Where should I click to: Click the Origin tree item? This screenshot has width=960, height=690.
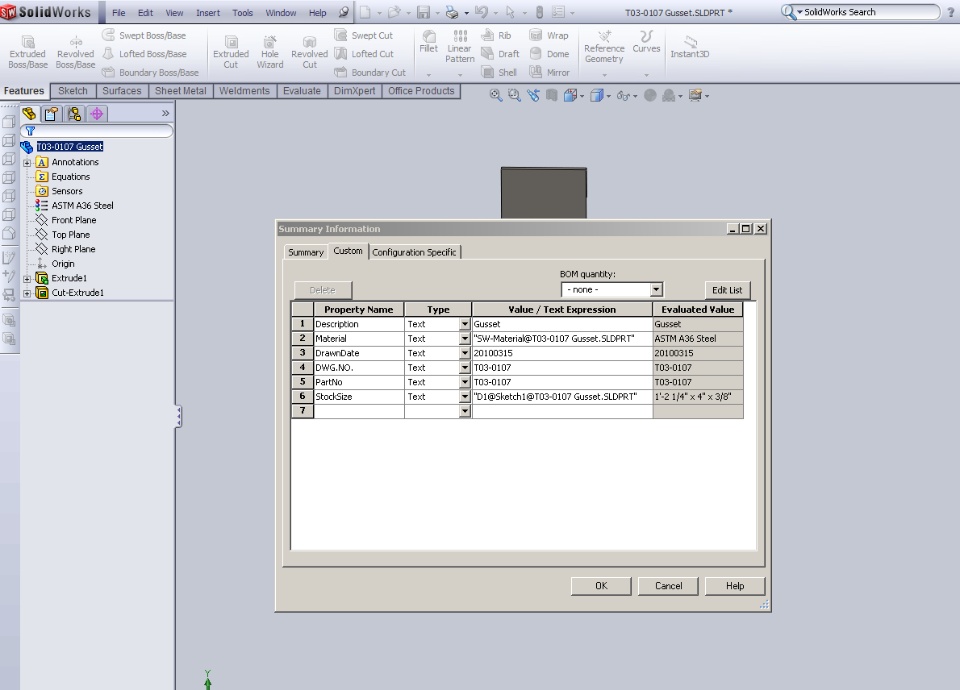pyautogui.click(x=62, y=264)
